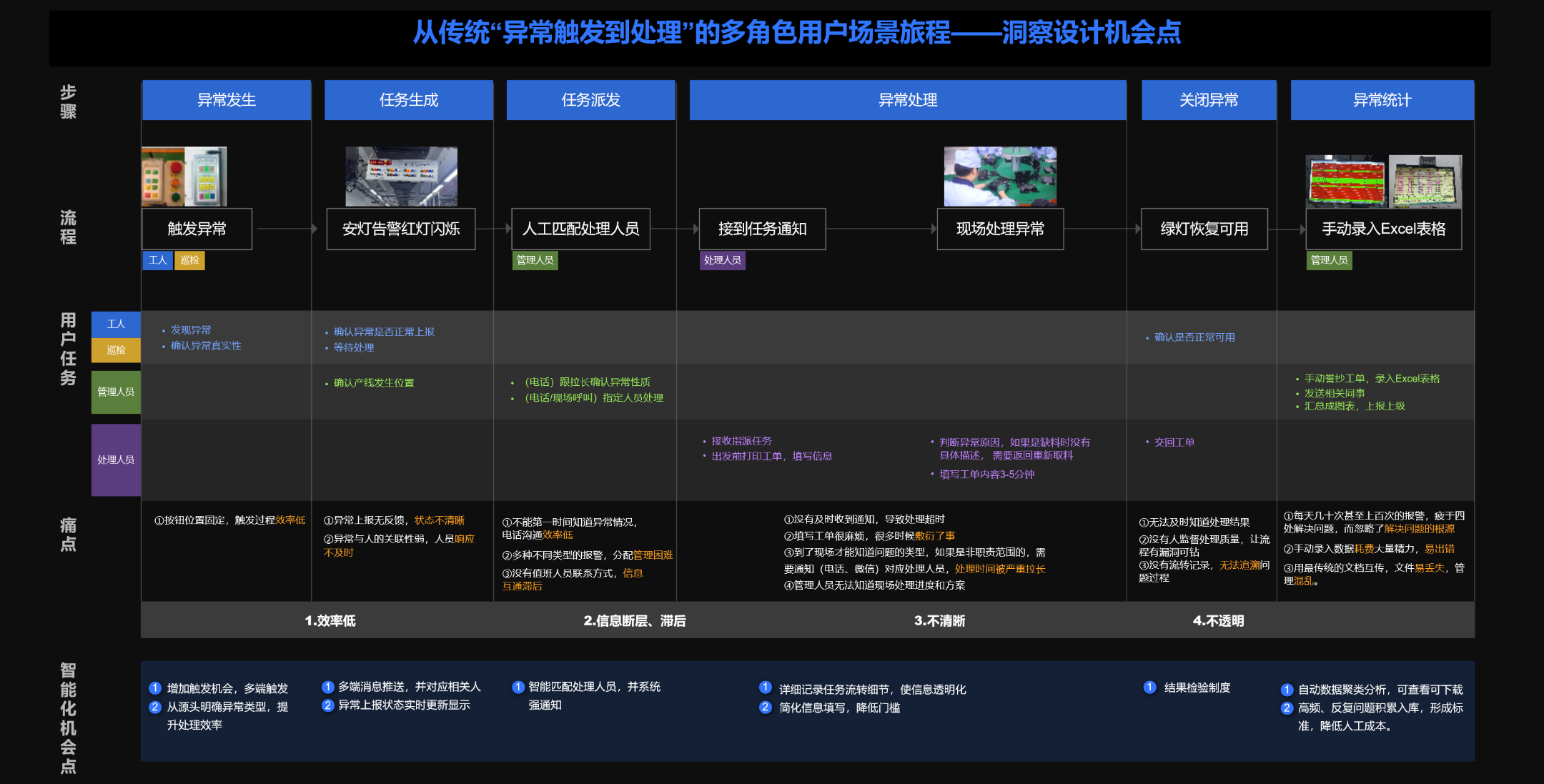
Task: Click the green 管理人员 role block in sidebar
Action: coord(116,392)
